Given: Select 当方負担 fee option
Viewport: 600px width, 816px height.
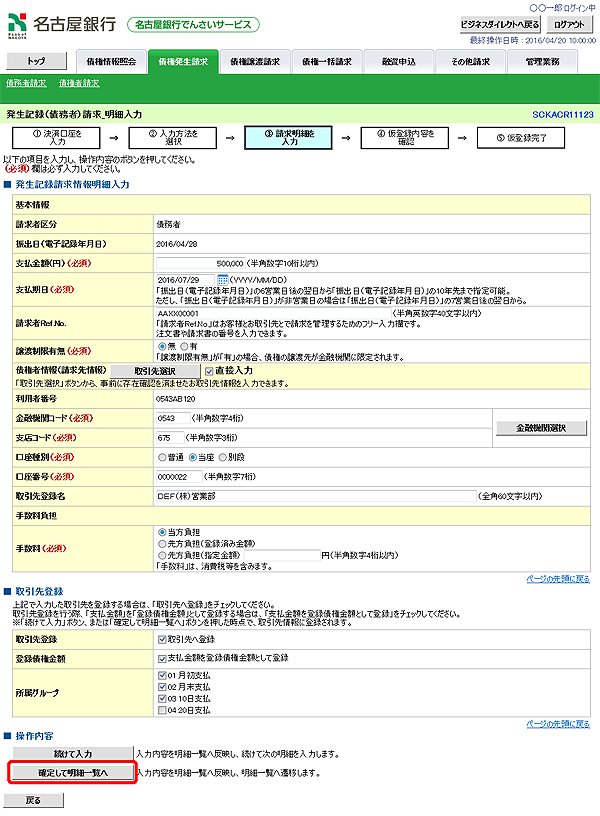Looking at the screenshot, I should coord(162,532).
